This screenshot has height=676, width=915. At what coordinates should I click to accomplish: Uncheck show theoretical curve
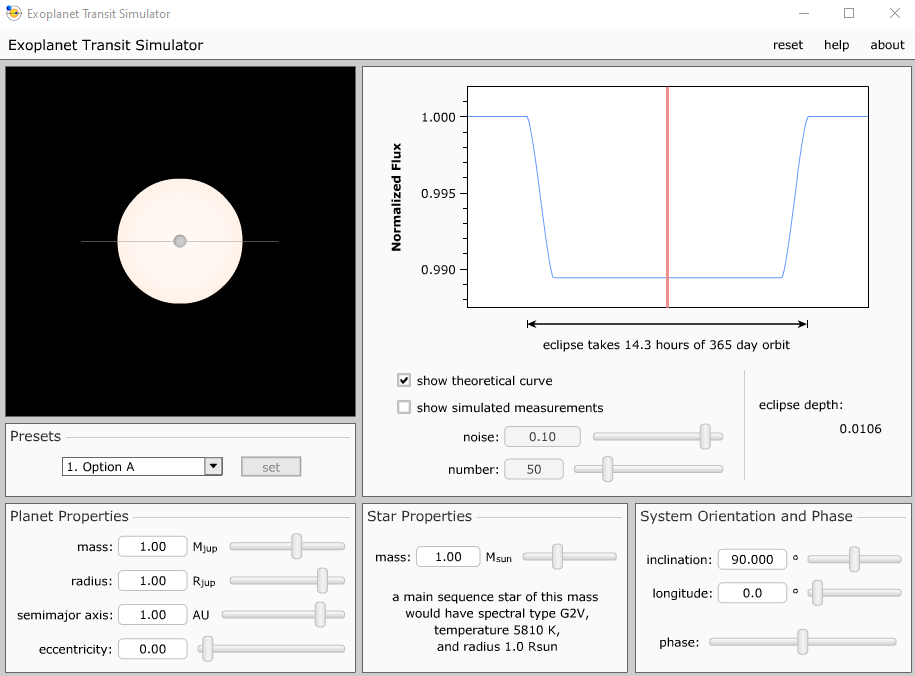pos(404,380)
